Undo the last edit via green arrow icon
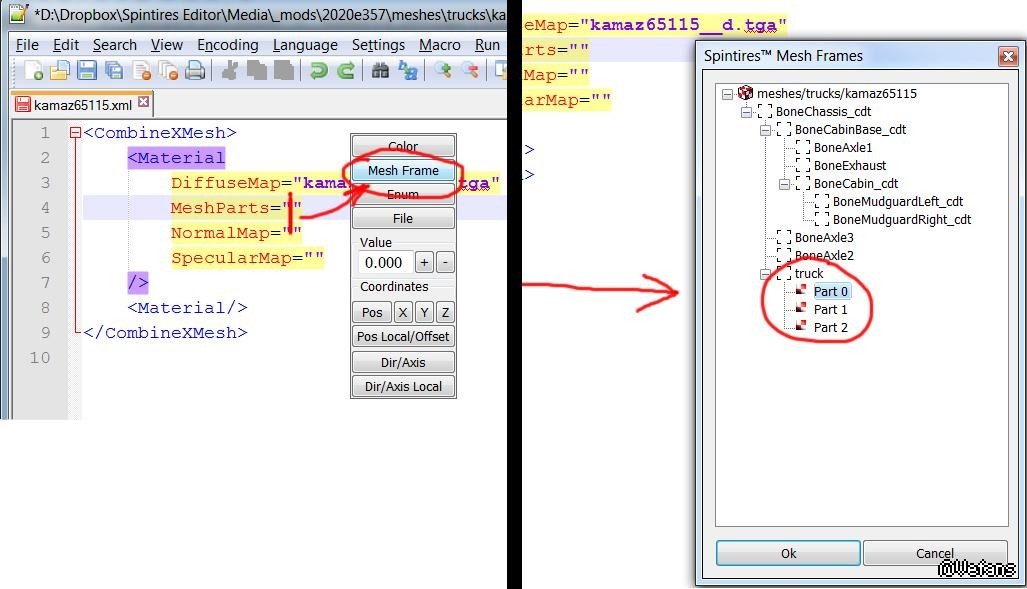1027x589 pixels. [318, 70]
